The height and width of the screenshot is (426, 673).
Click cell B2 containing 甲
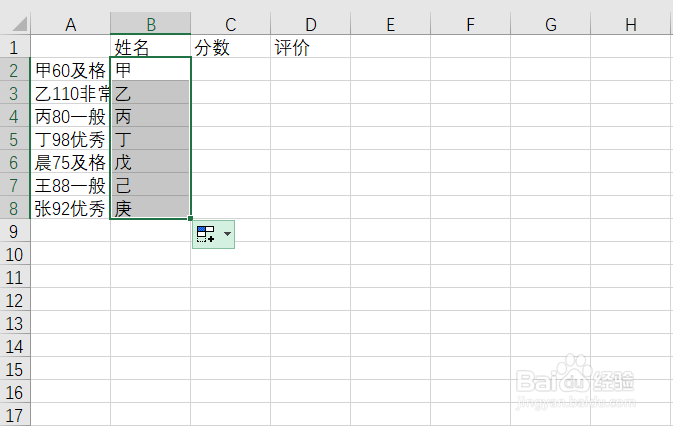click(x=151, y=69)
